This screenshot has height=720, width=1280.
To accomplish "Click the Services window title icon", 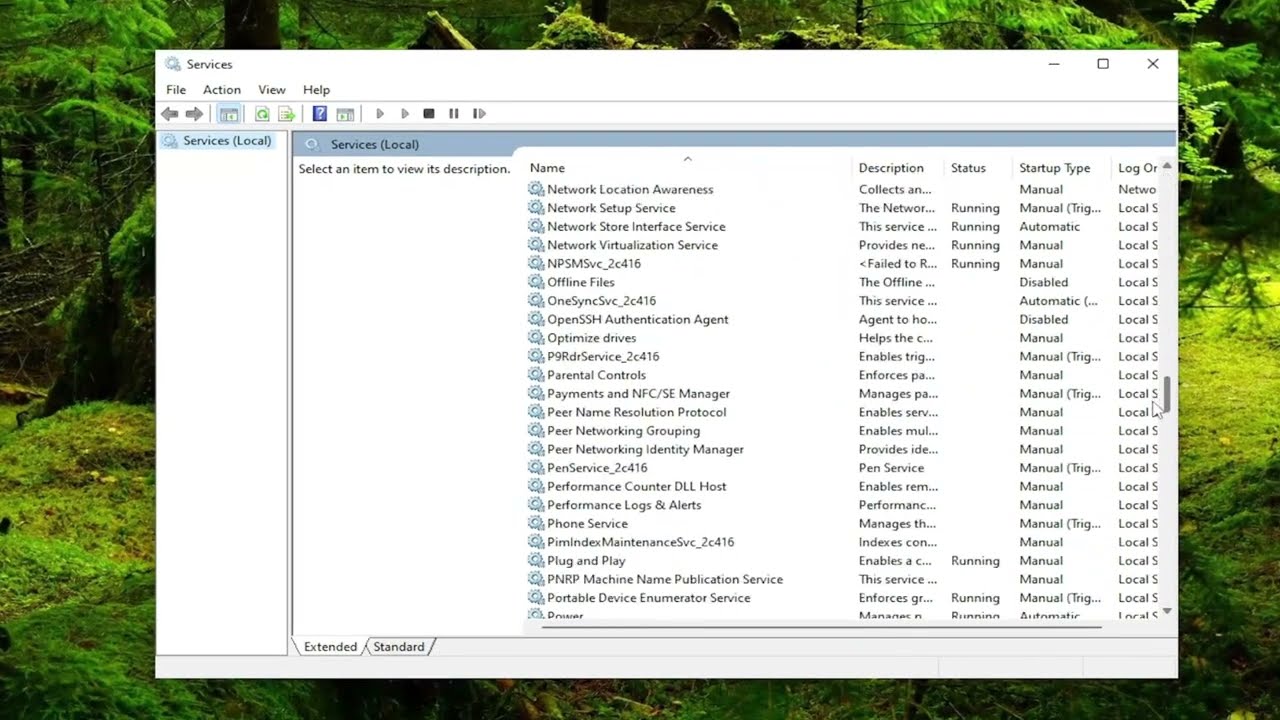I will tap(173, 64).
